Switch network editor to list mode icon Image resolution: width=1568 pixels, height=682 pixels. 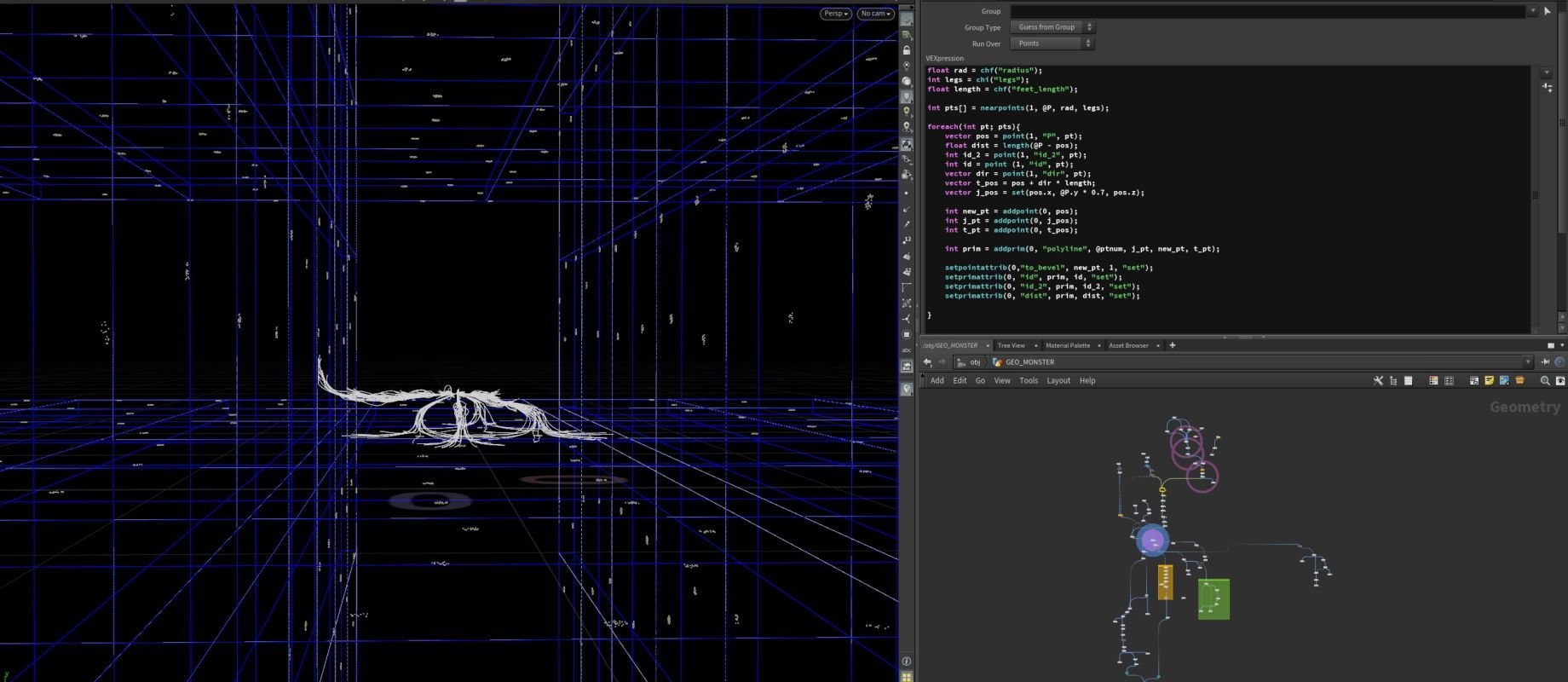point(1409,380)
